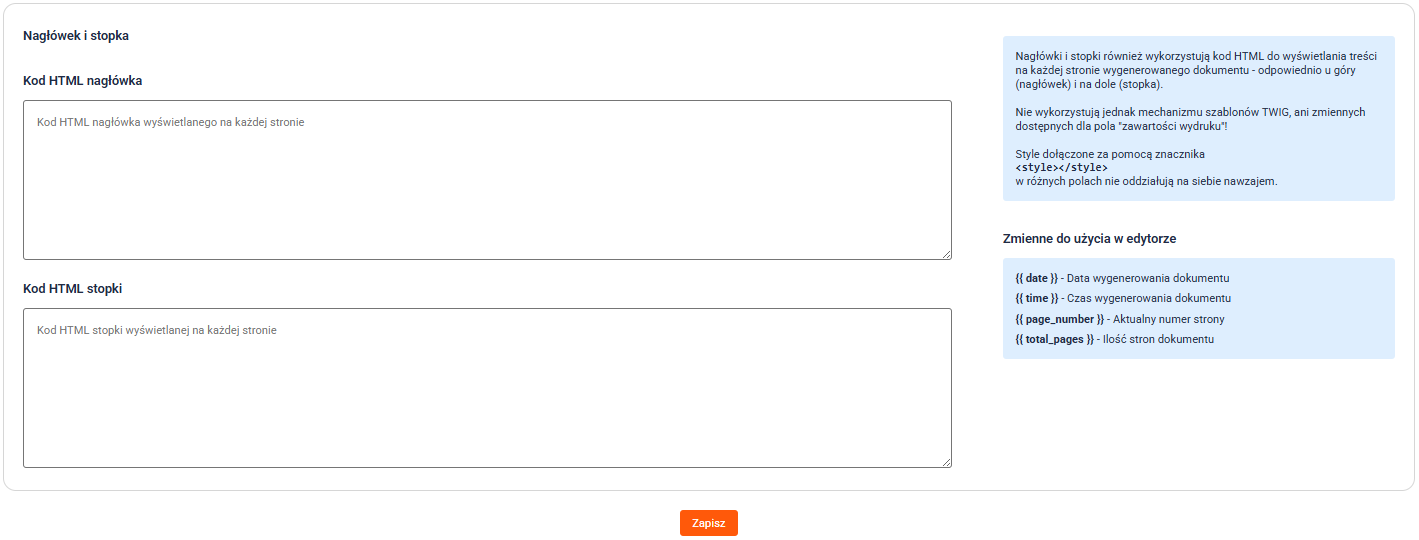Click the footer textarea resize handle
1419x540 pixels.
pos(946,462)
